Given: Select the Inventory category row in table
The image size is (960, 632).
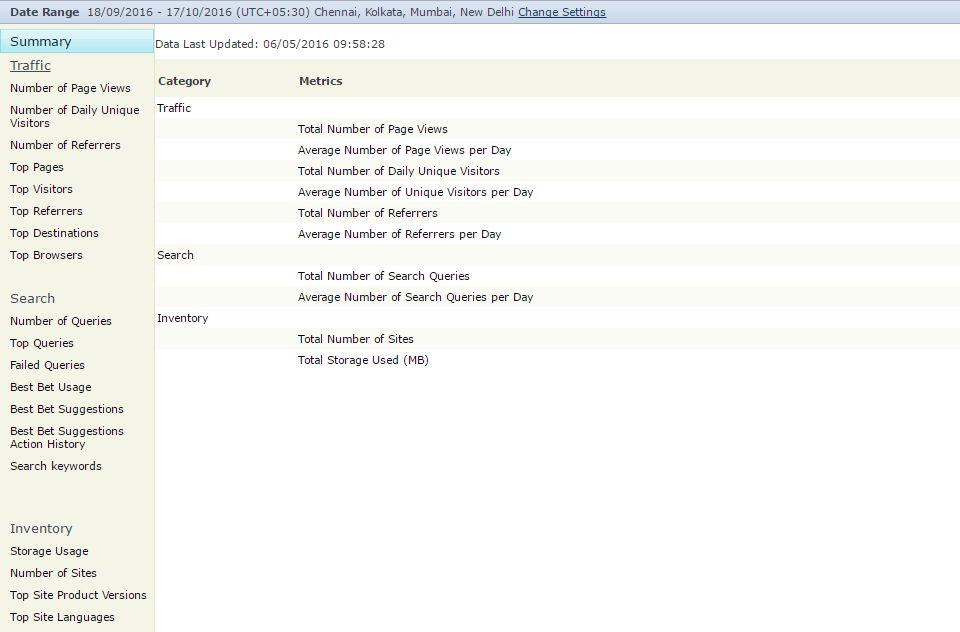Looking at the screenshot, I should pyautogui.click(x=557, y=318).
